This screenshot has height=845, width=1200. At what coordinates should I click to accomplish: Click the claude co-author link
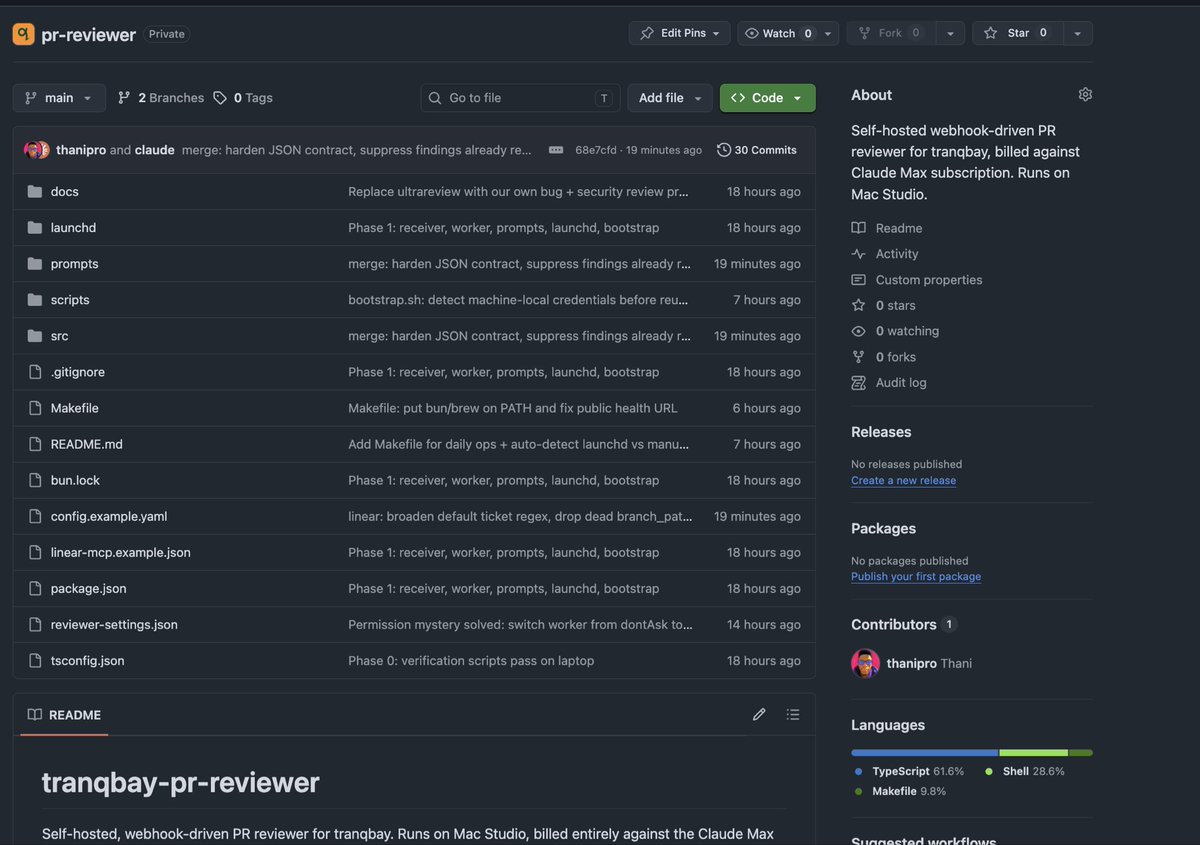(x=155, y=150)
